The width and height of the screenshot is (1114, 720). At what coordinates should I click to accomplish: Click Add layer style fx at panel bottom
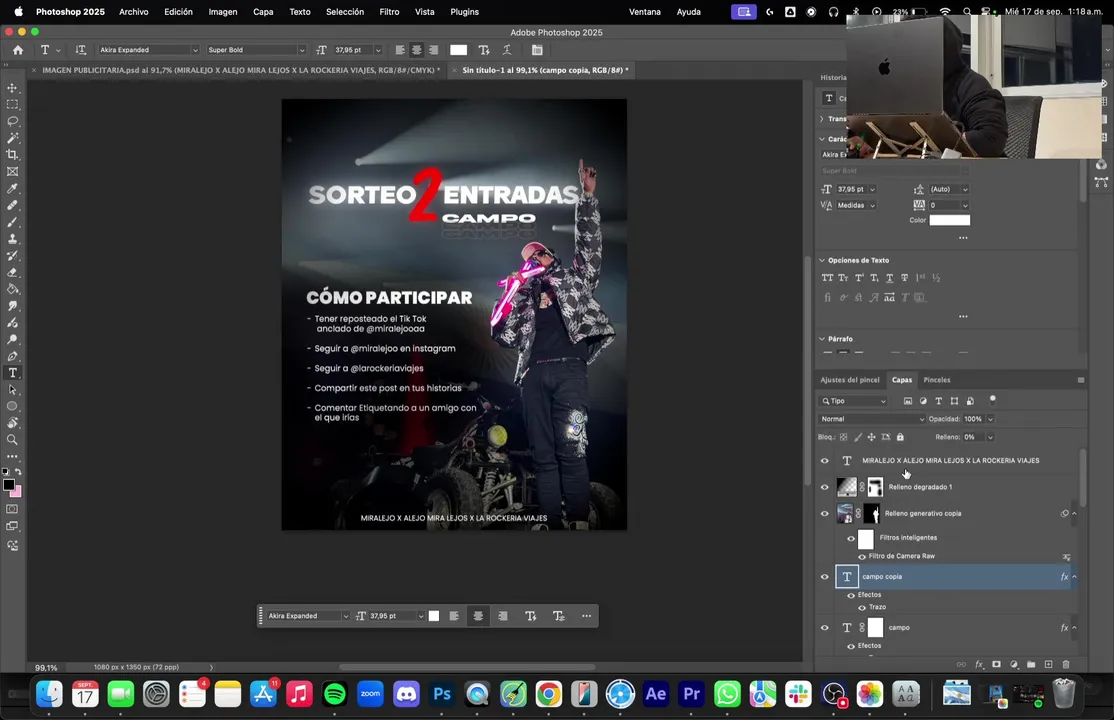[979, 665]
